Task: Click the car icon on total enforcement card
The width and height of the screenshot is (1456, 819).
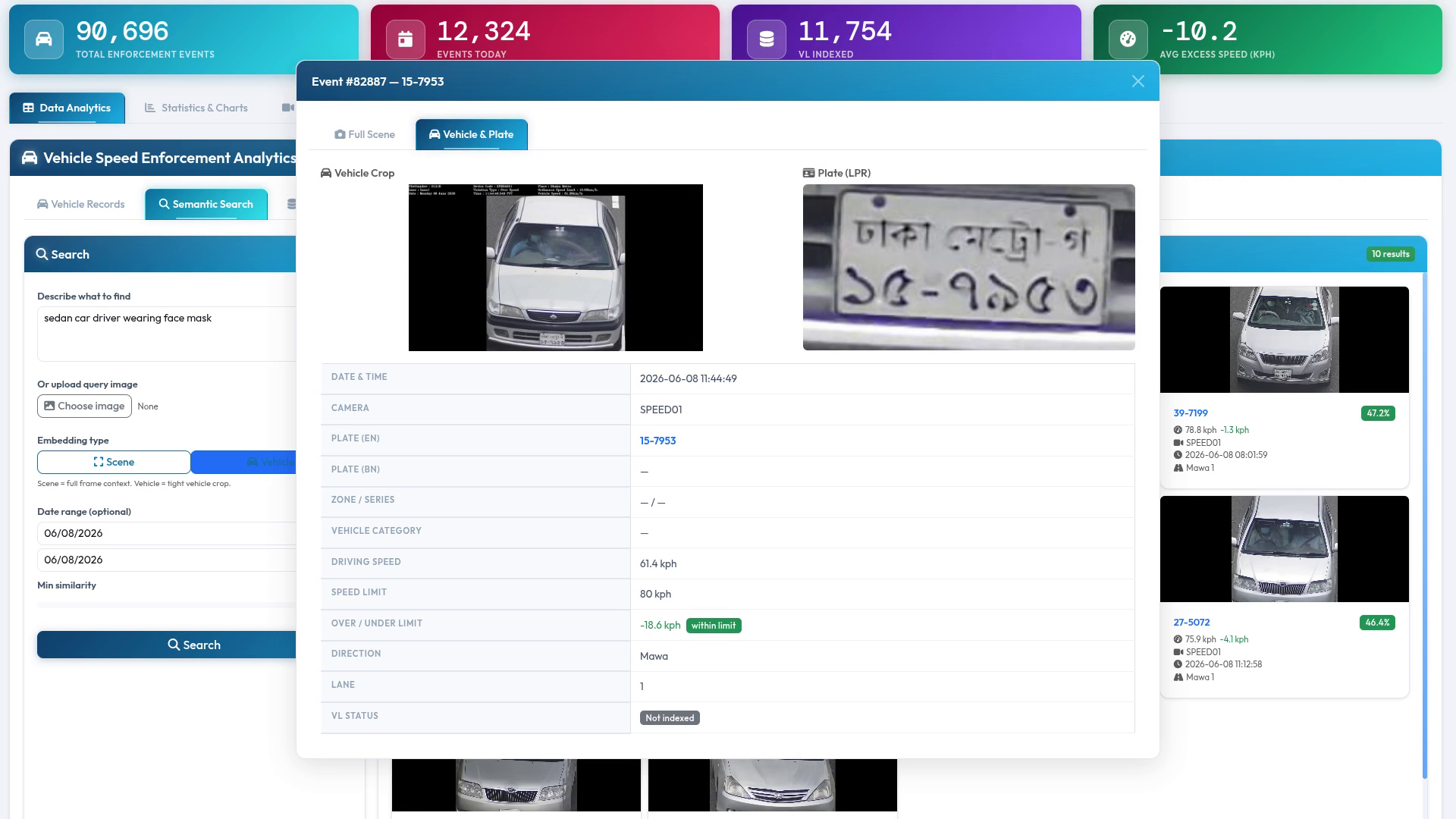Action: (44, 39)
